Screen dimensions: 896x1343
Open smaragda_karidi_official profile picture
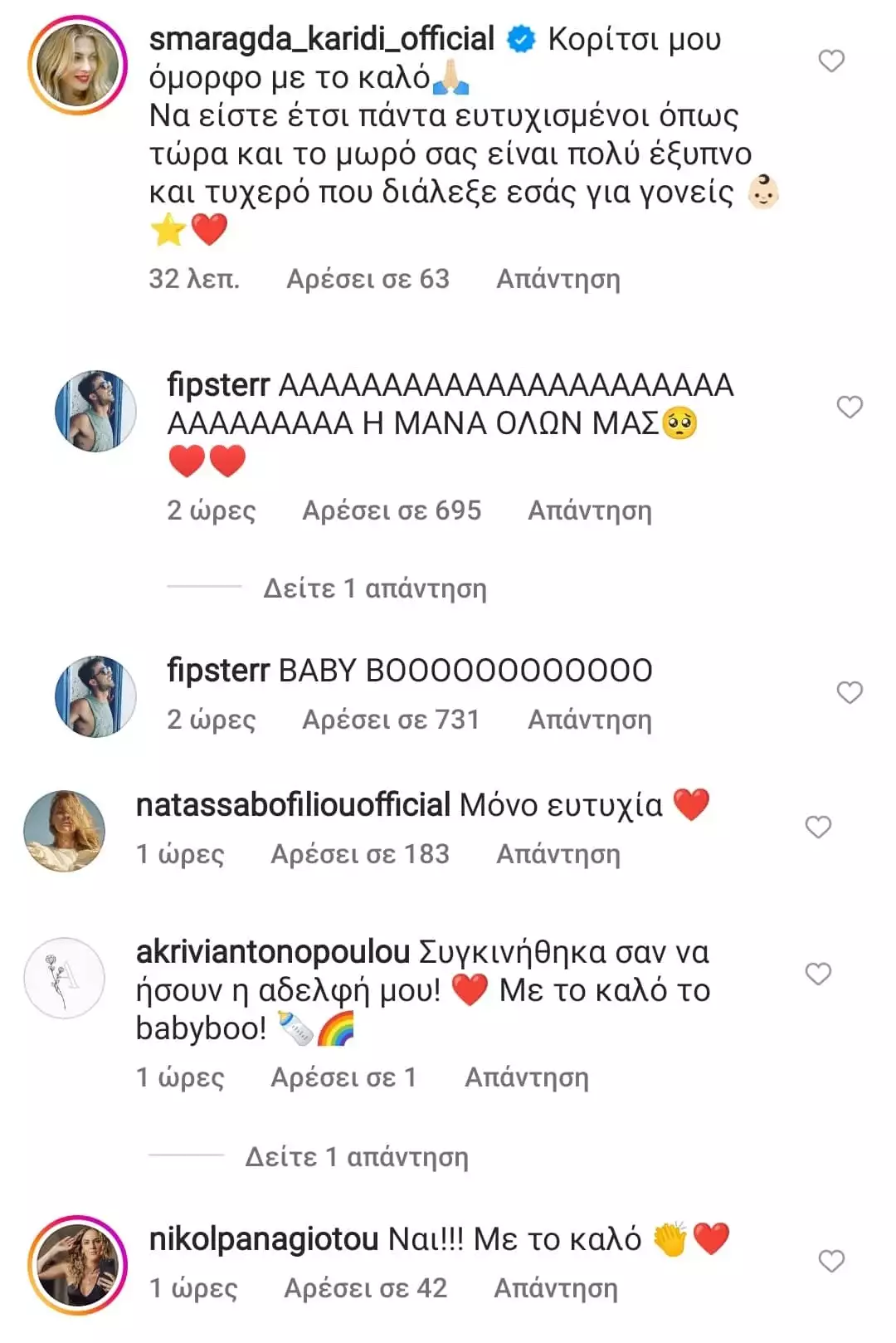[77, 65]
